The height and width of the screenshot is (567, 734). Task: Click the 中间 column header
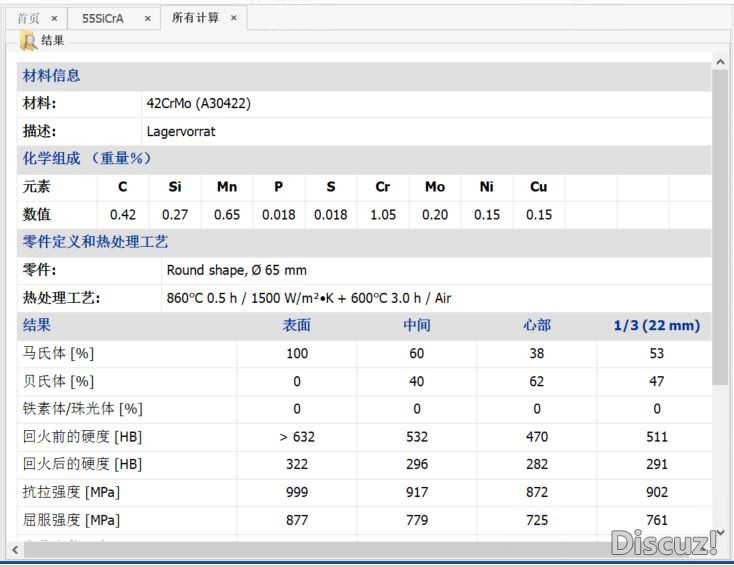(417, 325)
